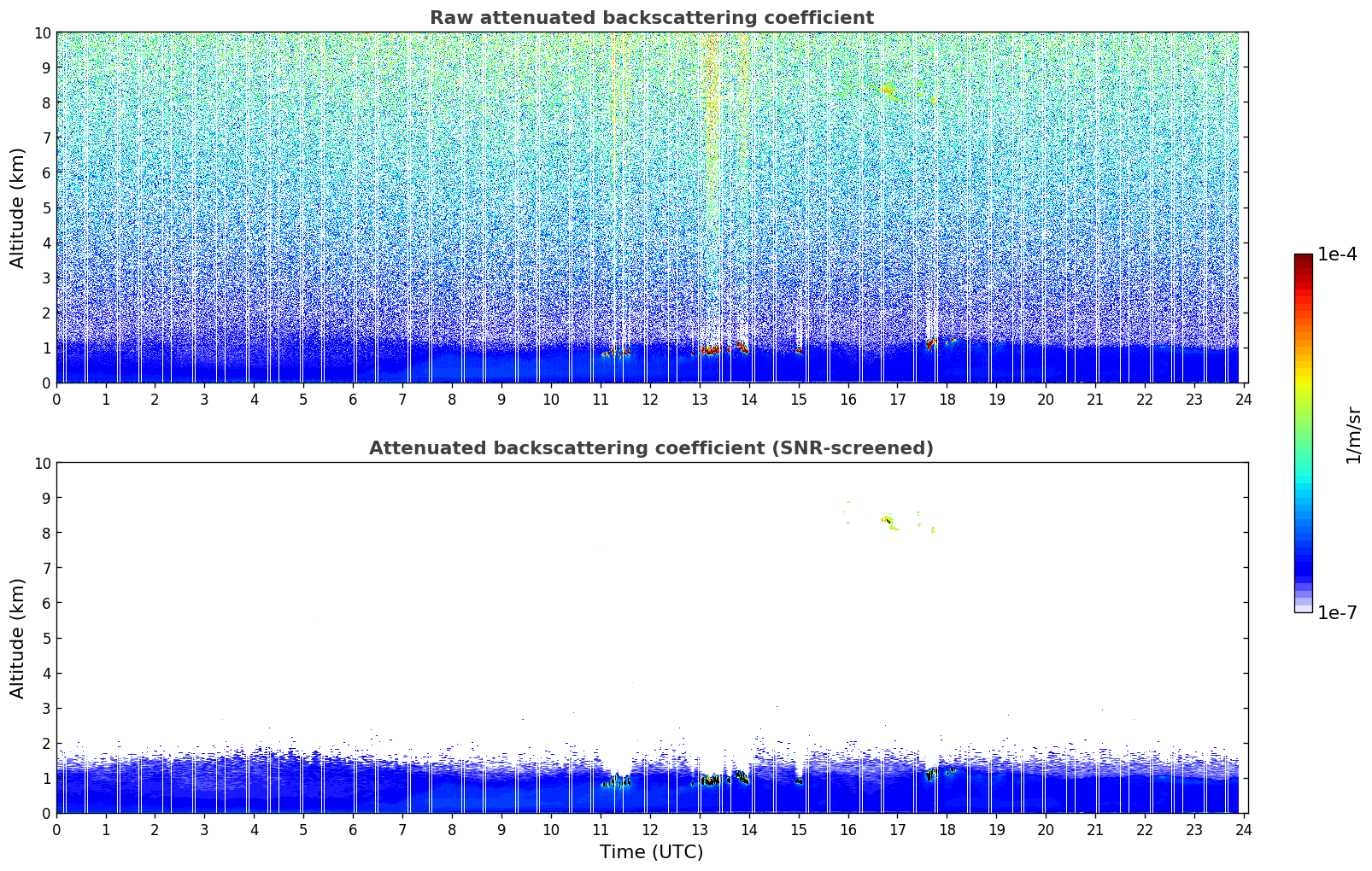This screenshot has width=1372, height=871.
Task: Select the top plot's 'Altitude (km)' label
Action: point(18,208)
